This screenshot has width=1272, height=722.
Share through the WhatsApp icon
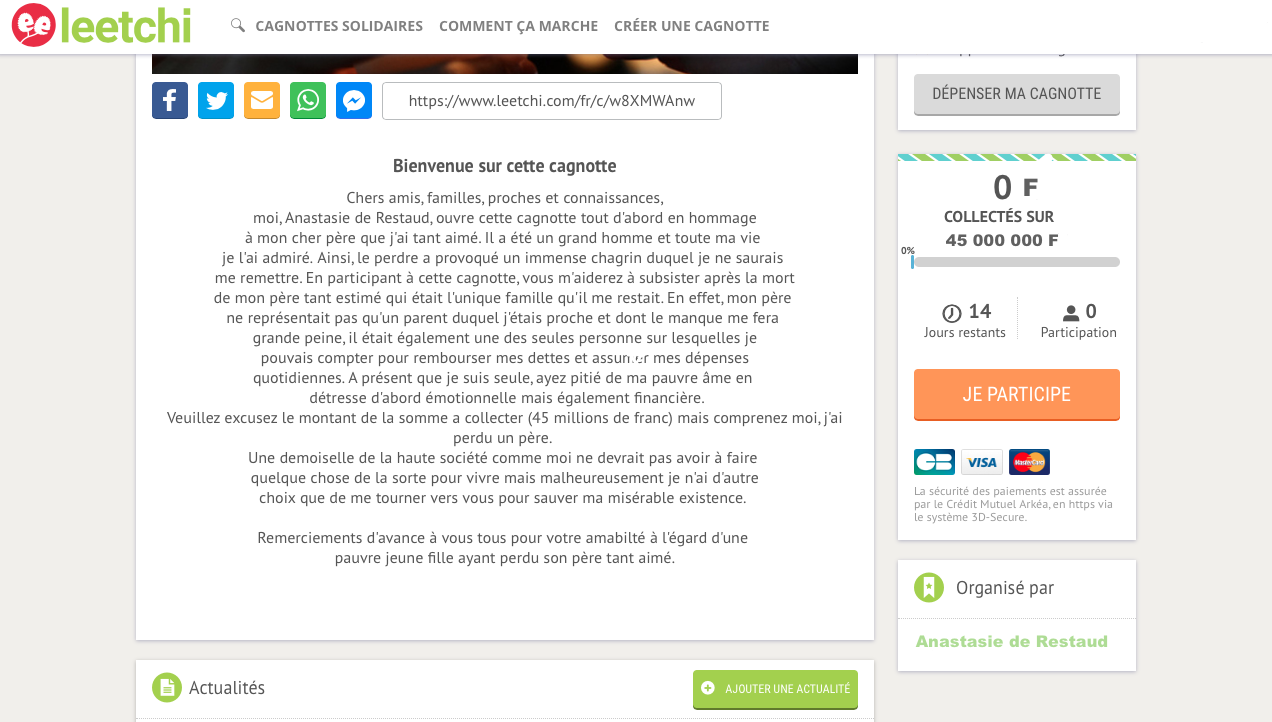308,101
